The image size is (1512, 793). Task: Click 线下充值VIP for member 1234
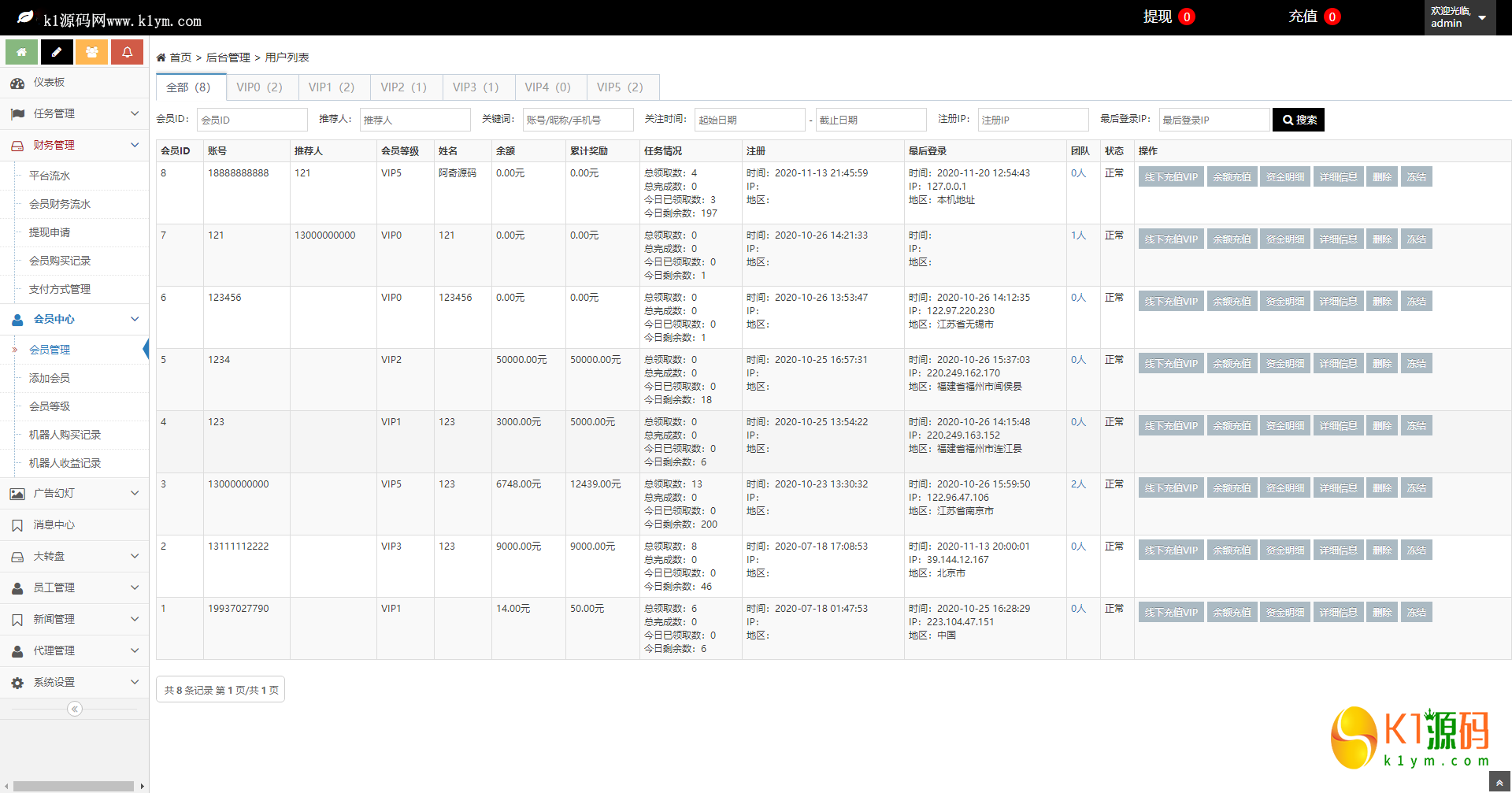[x=1170, y=363]
